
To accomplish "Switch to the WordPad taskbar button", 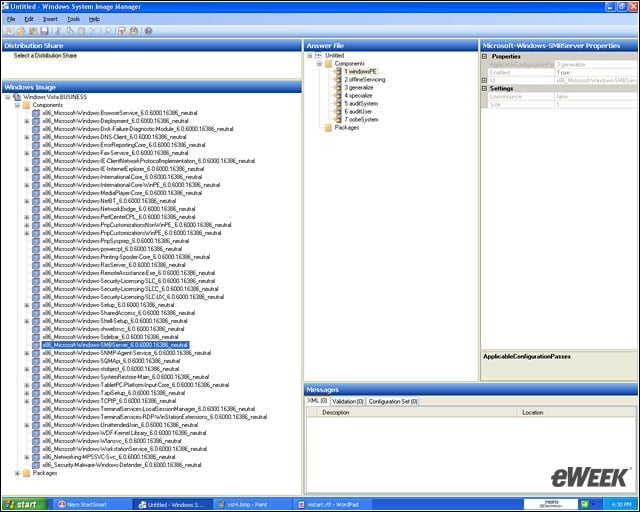I will click(332, 505).
